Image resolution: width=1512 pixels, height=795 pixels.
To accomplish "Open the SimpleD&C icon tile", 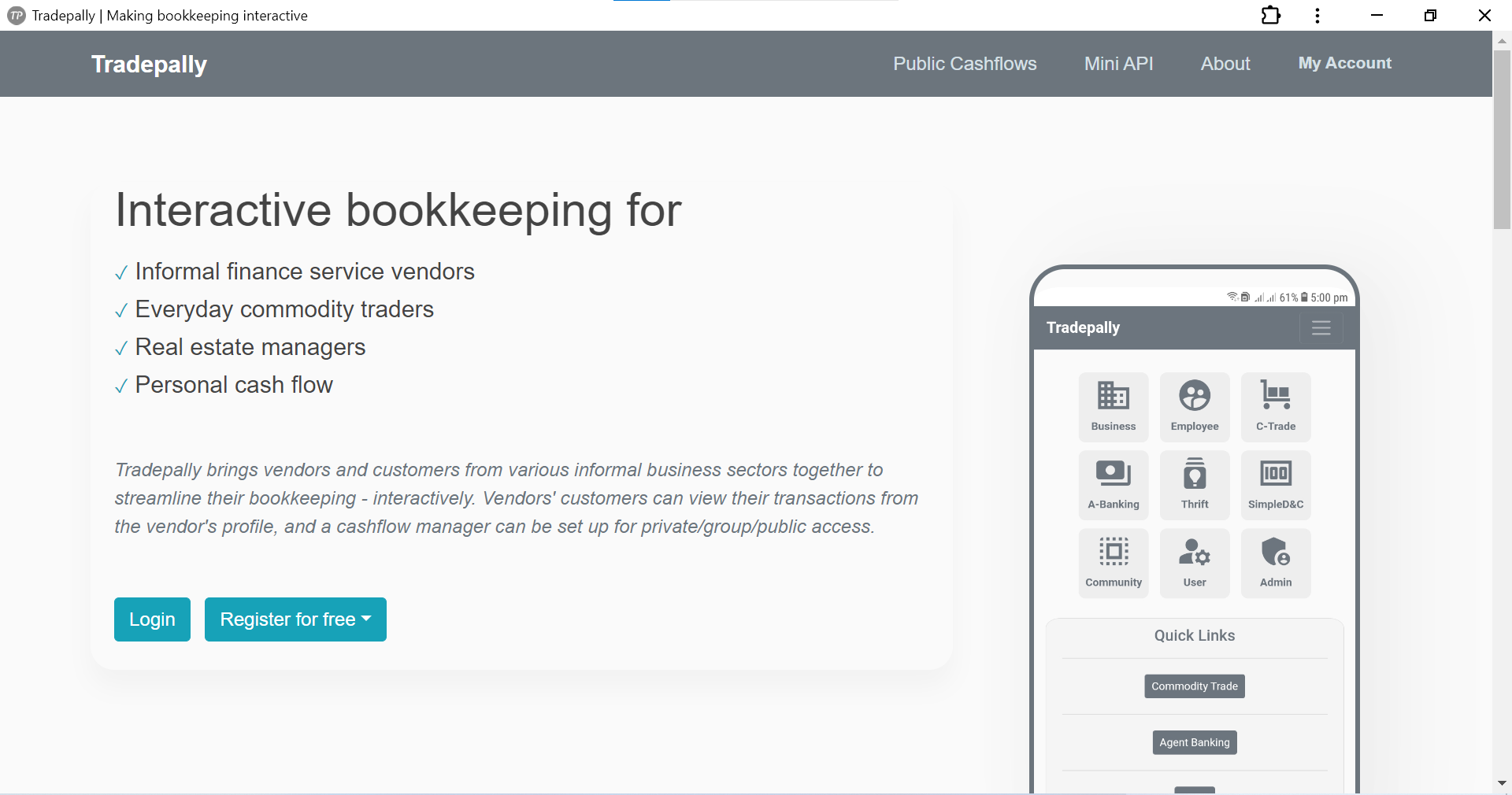I will pos(1275,485).
